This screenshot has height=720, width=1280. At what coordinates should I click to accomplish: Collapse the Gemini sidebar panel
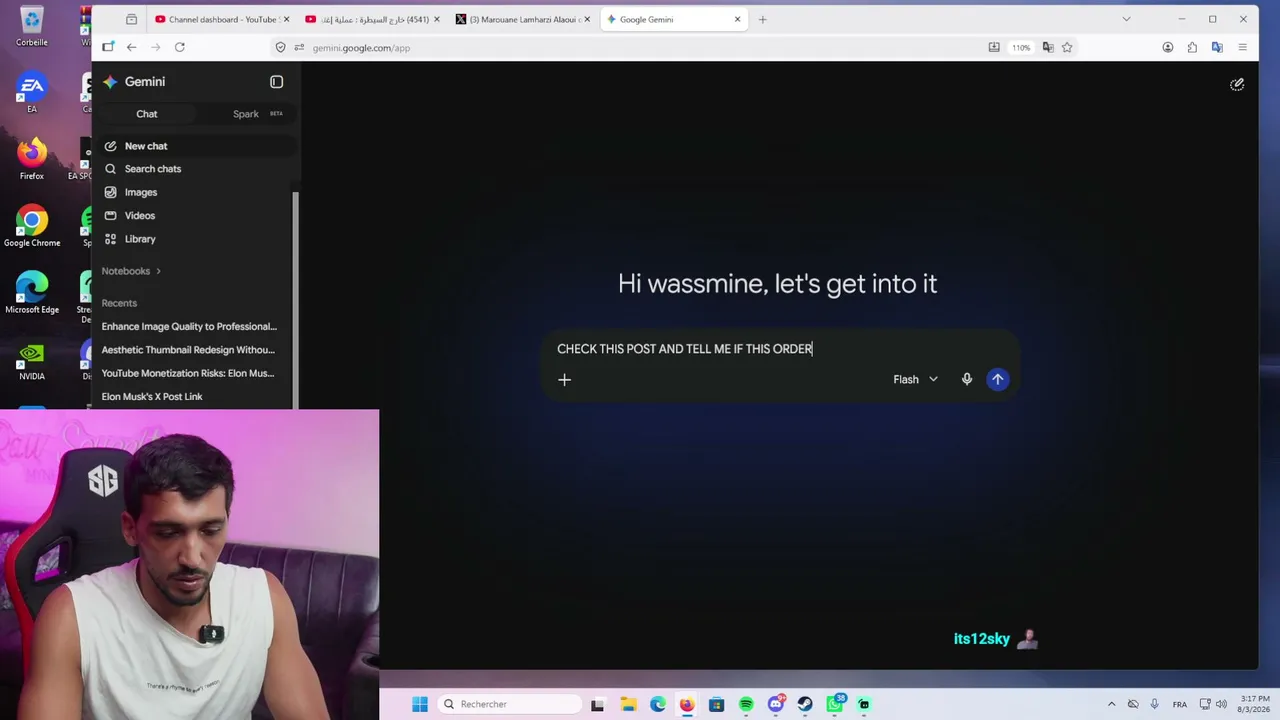277,82
